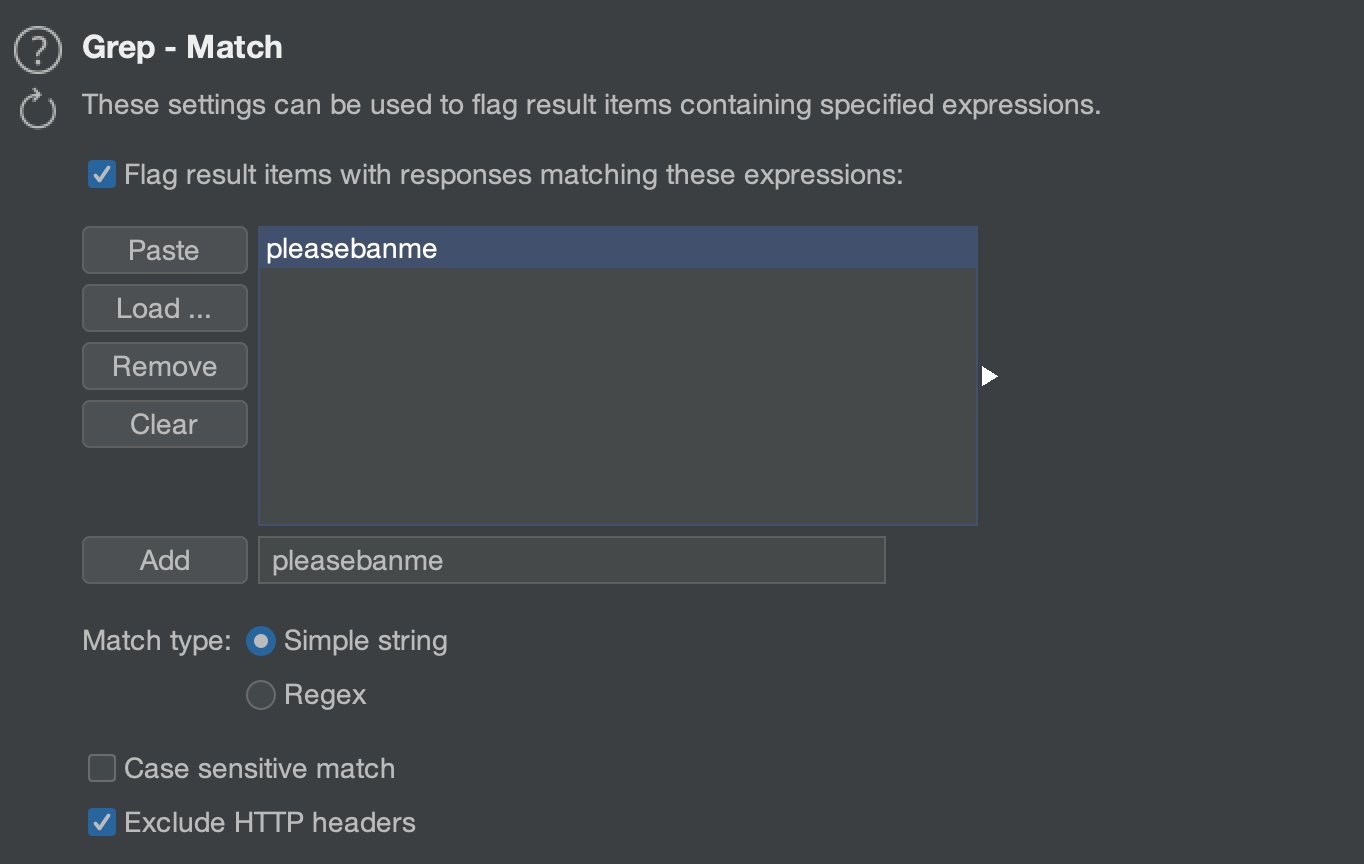
Task: Click the Regex option label text
Action: coord(325,695)
